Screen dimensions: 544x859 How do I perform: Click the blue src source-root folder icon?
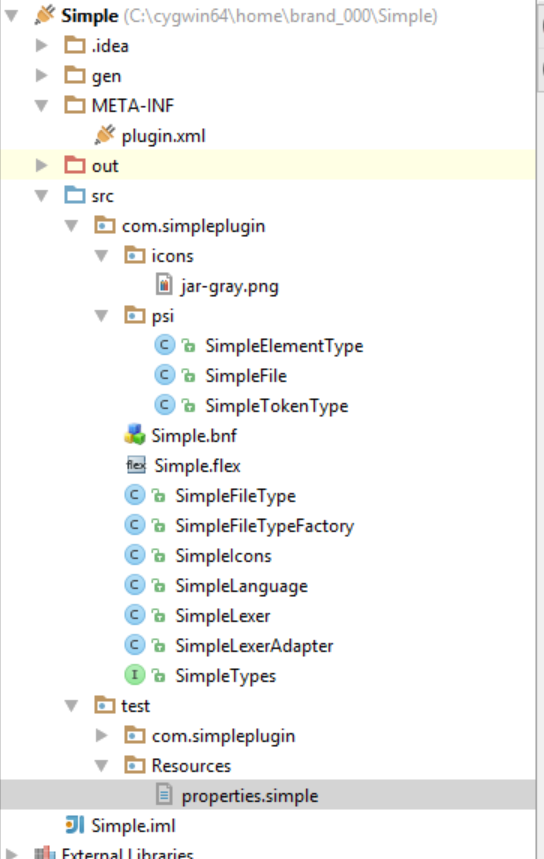(x=75, y=195)
